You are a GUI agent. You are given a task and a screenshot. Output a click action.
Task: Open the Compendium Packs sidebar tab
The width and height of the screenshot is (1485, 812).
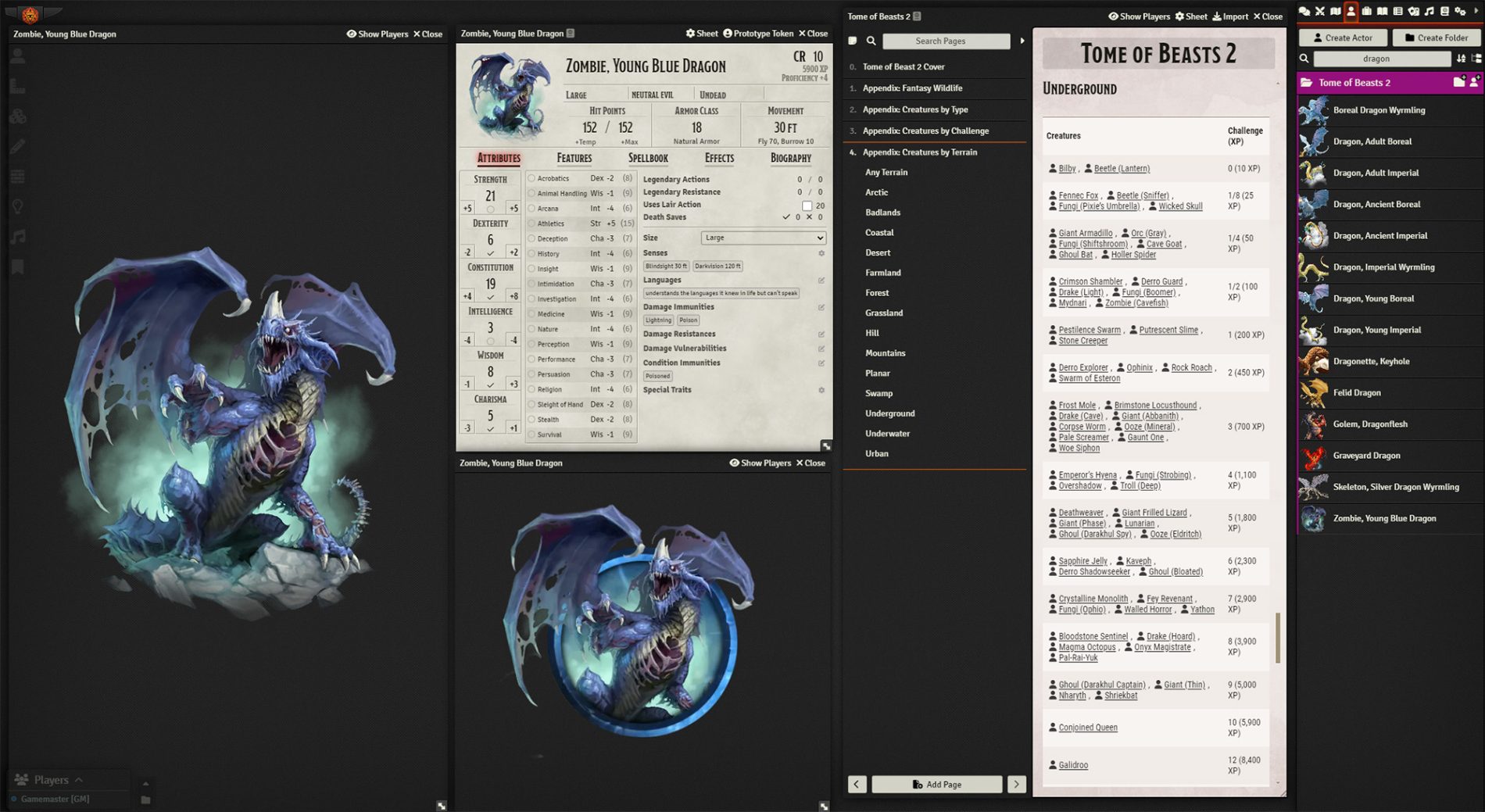1445,11
